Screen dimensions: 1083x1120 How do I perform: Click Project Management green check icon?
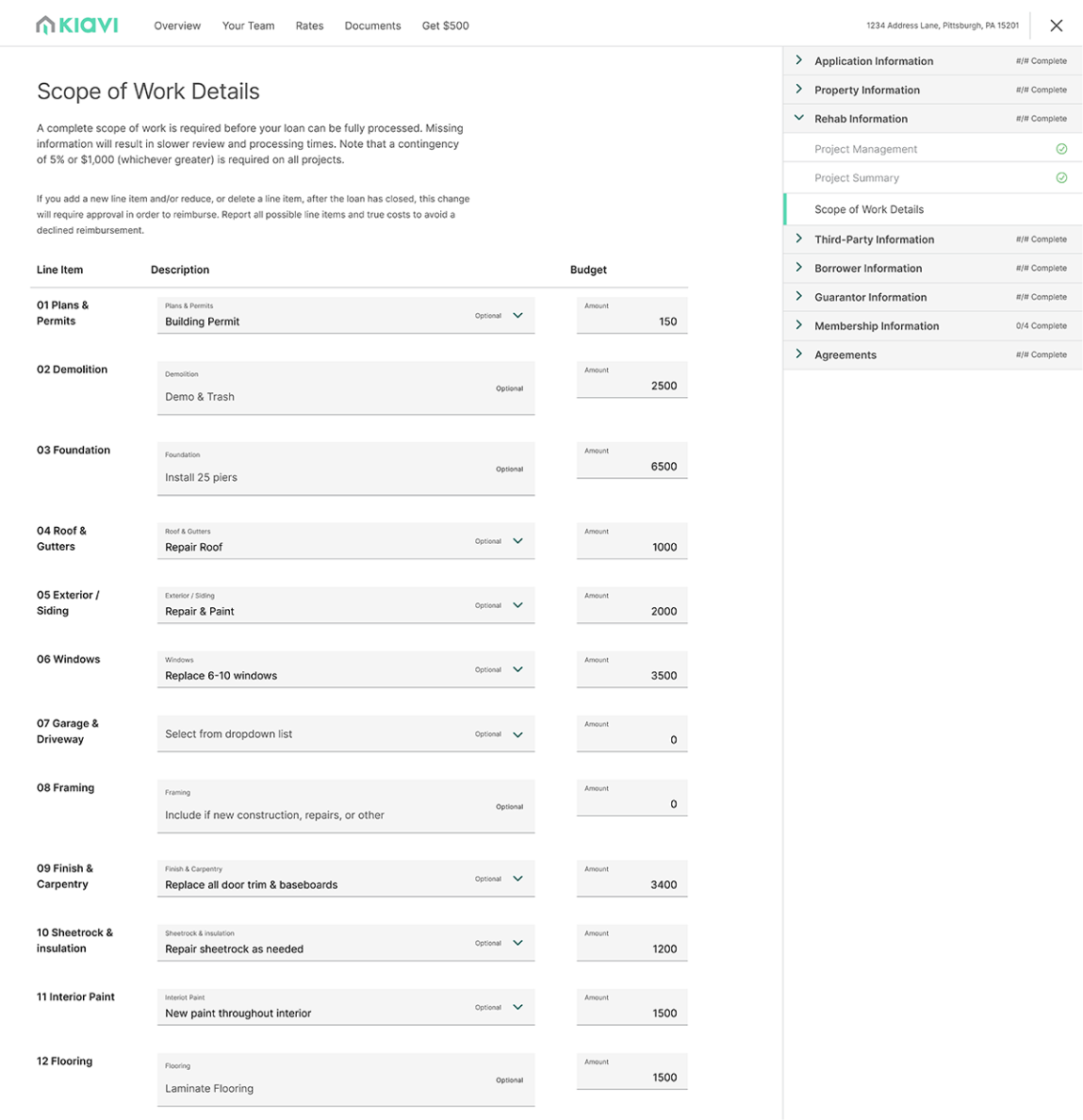point(1061,149)
